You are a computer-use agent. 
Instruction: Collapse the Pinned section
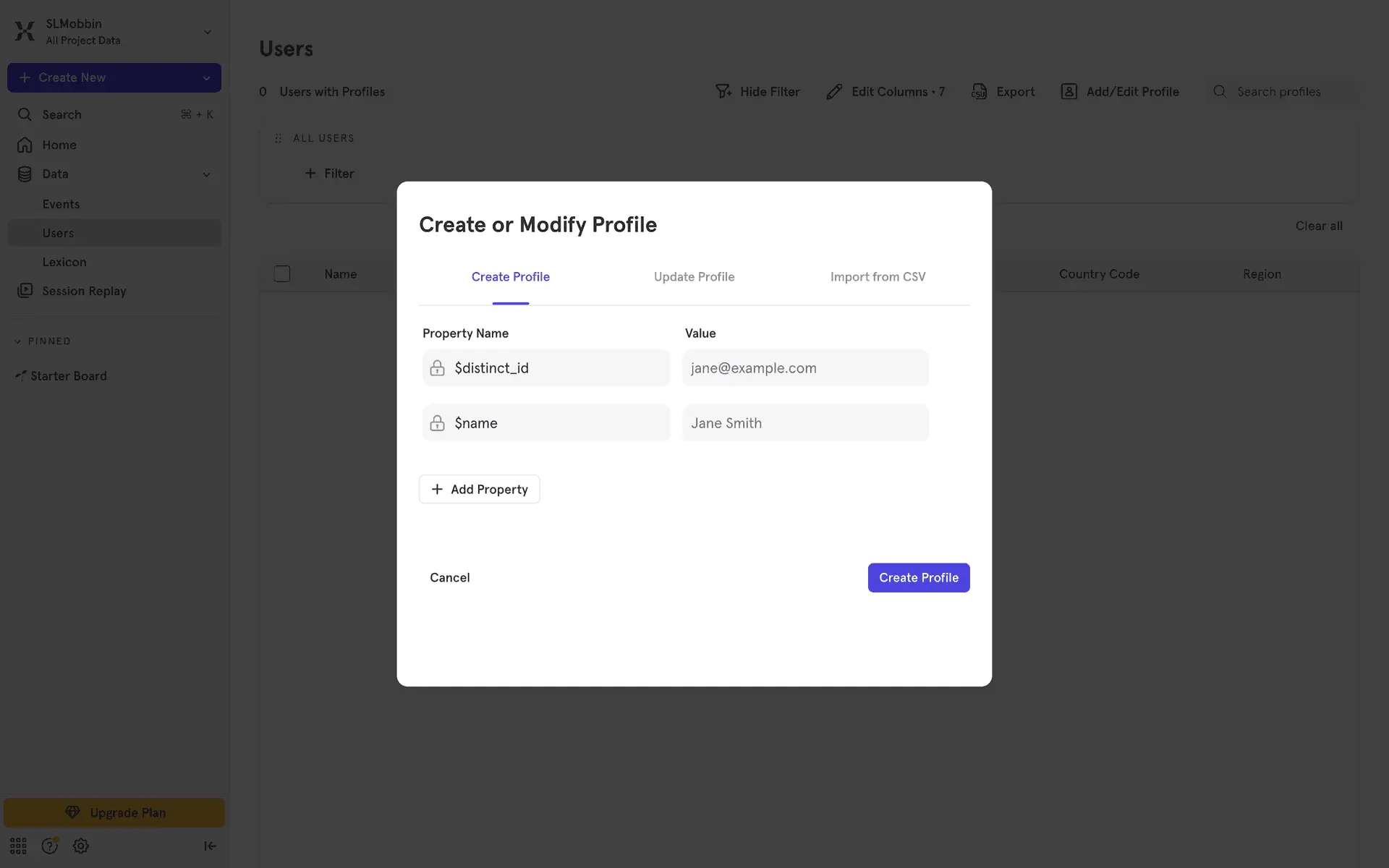18,341
